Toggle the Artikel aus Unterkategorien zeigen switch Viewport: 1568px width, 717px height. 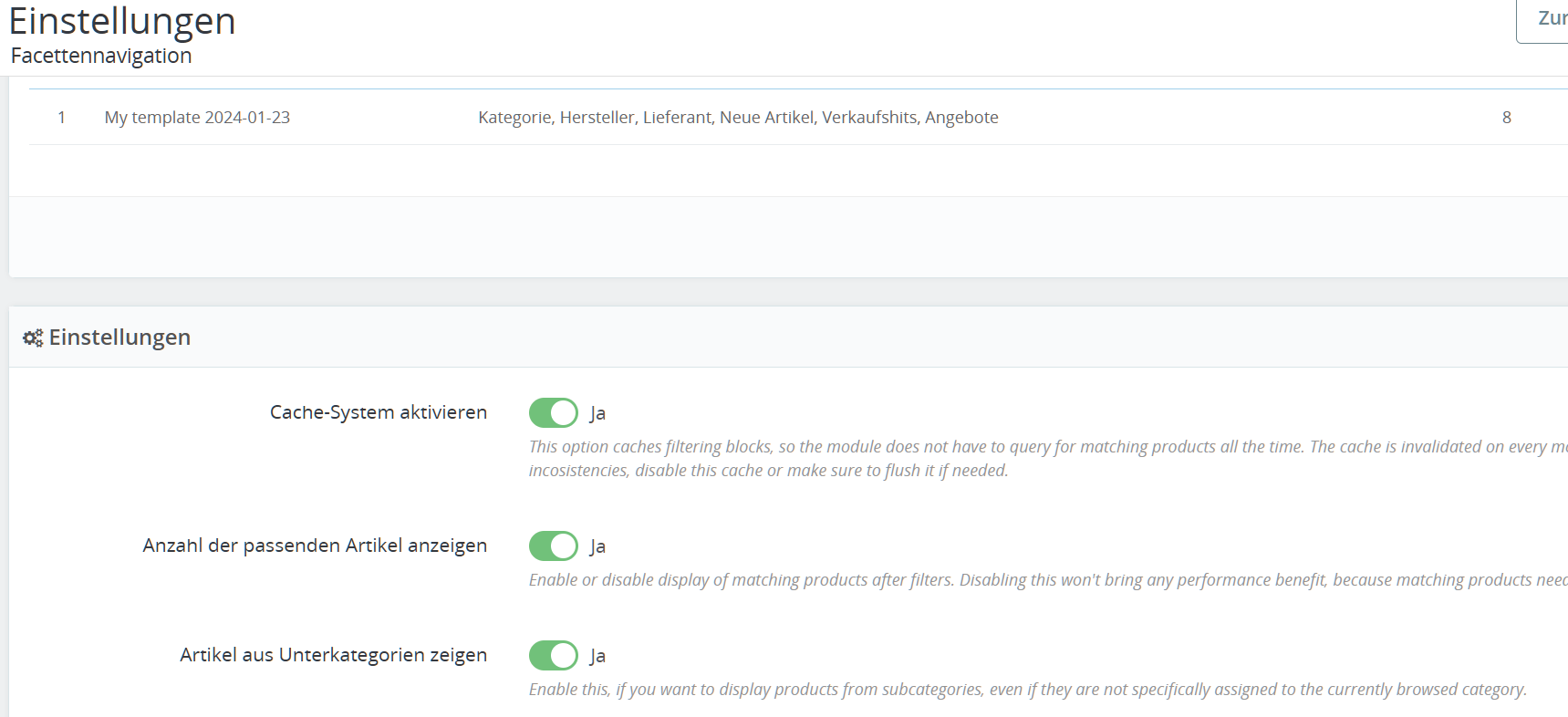pyautogui.click(x=554, y=655)
